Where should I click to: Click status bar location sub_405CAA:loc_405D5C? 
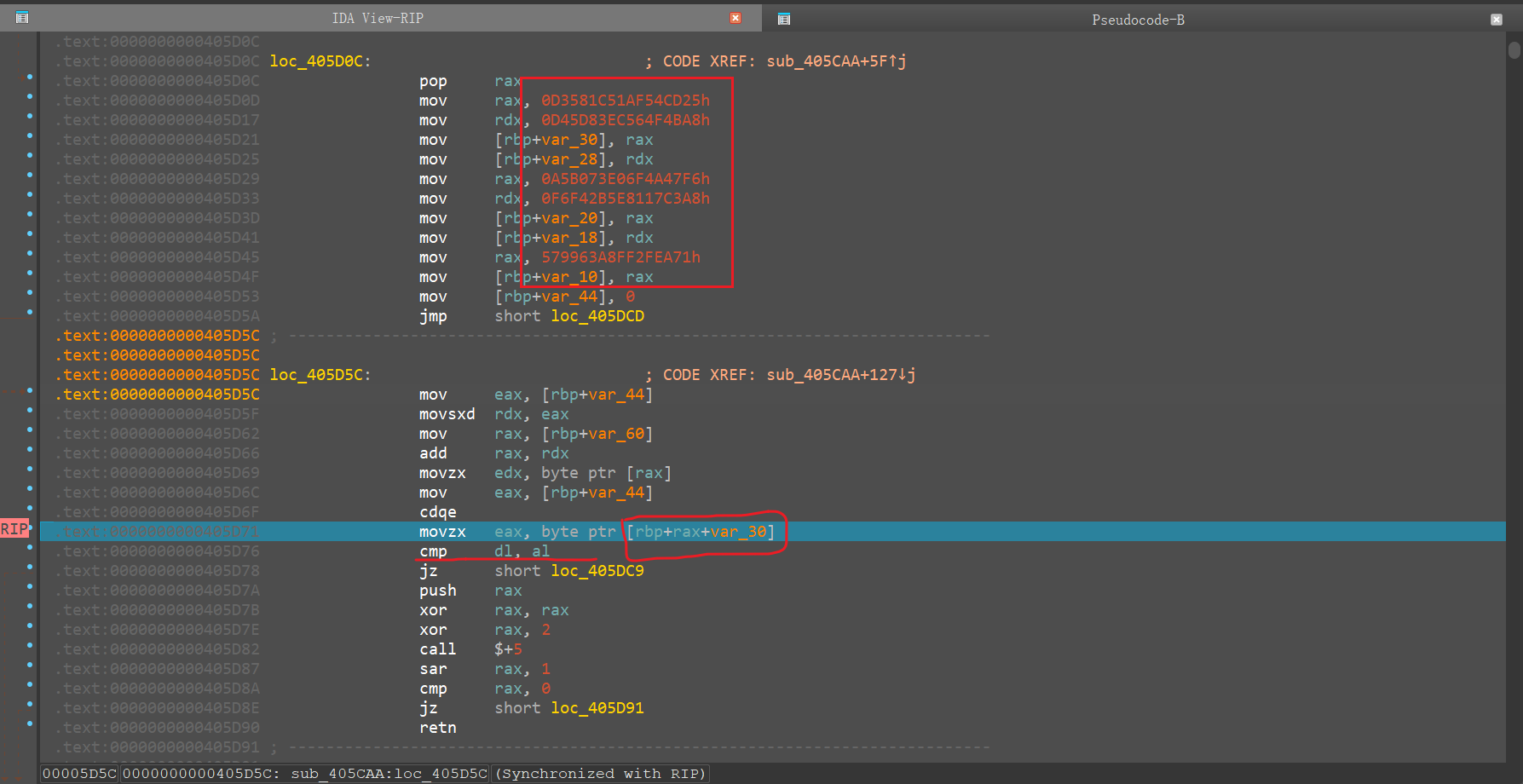point(389,774)
